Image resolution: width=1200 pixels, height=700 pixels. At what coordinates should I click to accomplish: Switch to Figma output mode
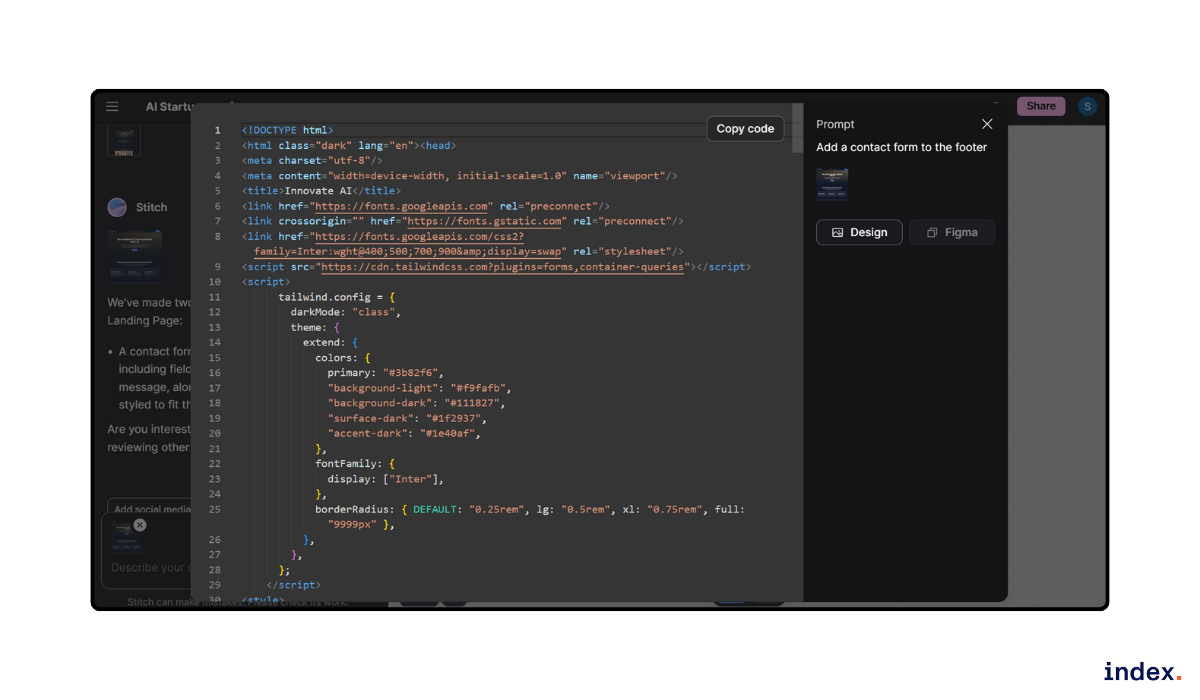pos(951,232)
